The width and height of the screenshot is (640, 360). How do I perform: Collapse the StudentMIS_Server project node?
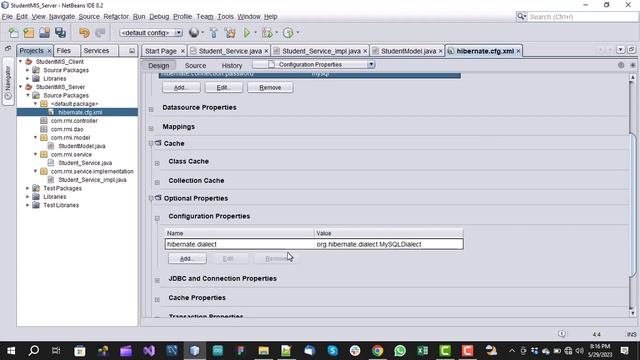click(x=21, y=87)
